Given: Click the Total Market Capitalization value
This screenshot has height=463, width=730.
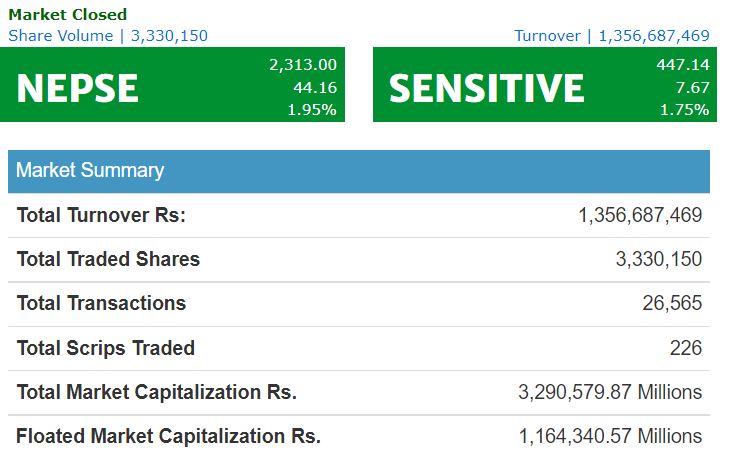Looking at the screenshot, I should coord(610,392).
